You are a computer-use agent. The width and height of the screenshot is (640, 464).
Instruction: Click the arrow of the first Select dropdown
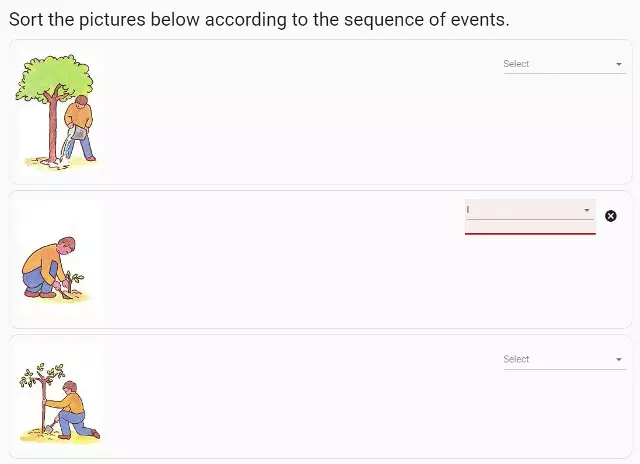pos(619,64)
